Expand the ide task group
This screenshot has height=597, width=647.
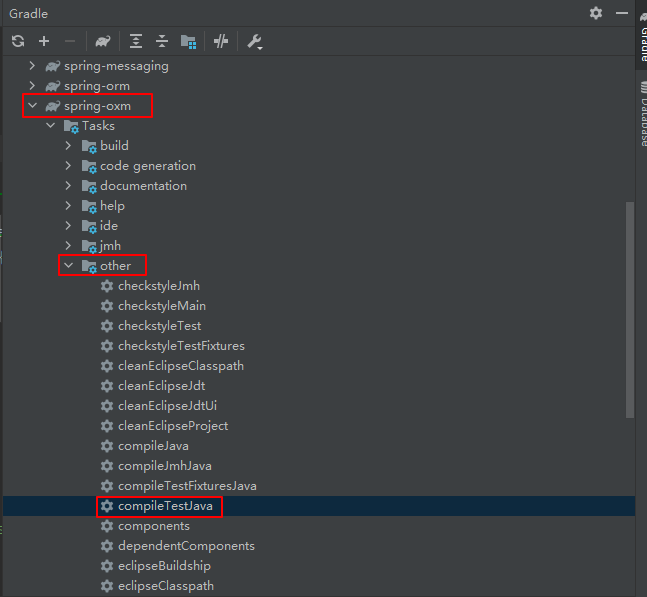click(x=68, y=226)
